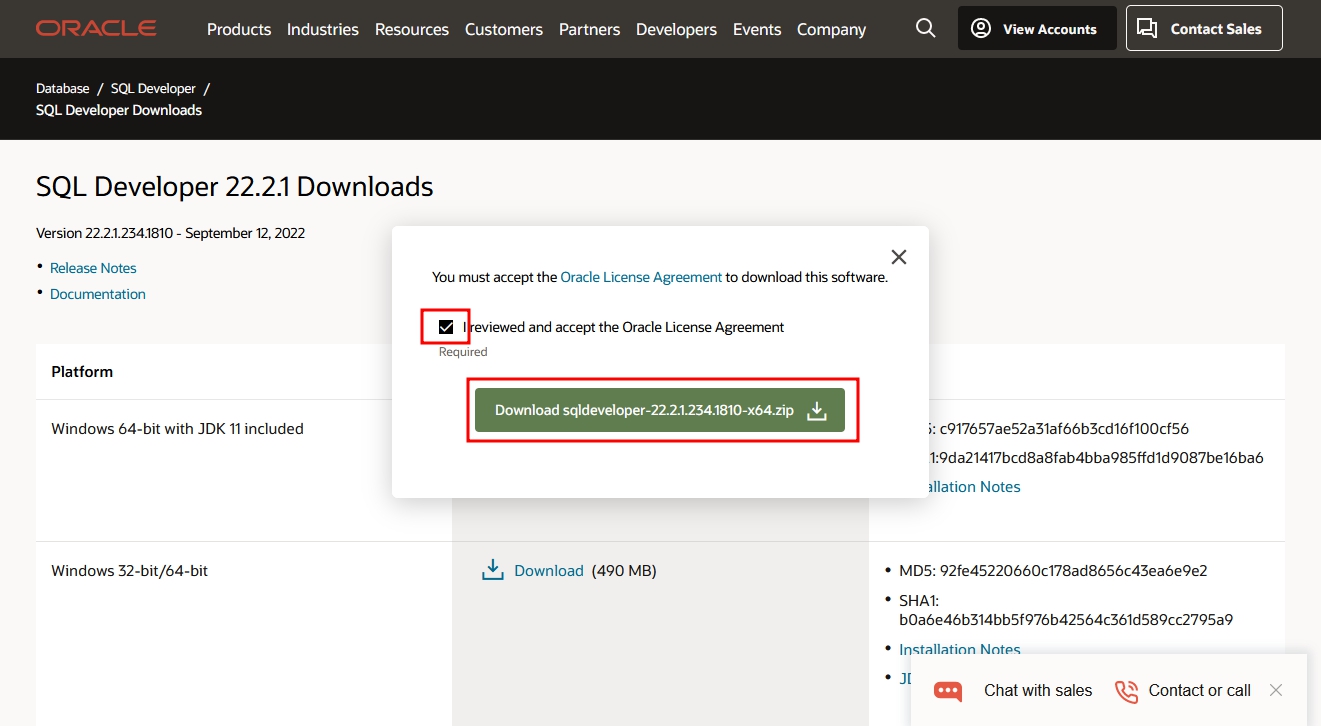
Task: Open the Industries menu
Action: (x=323, y=29)
